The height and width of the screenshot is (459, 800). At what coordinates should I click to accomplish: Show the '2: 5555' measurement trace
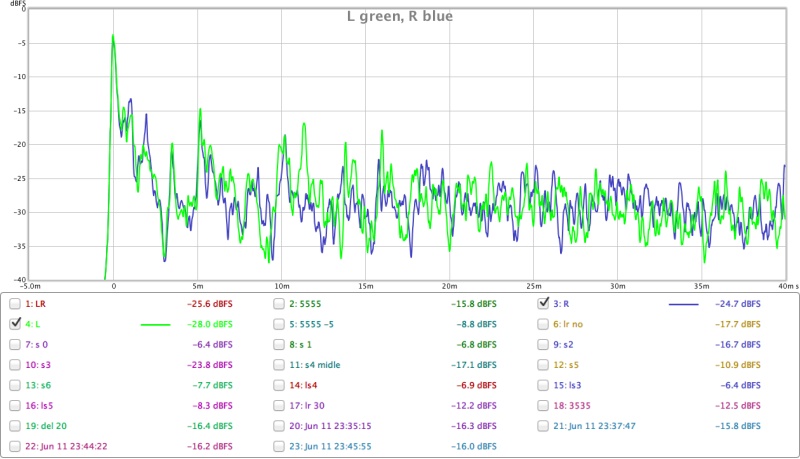click(279, 303)
